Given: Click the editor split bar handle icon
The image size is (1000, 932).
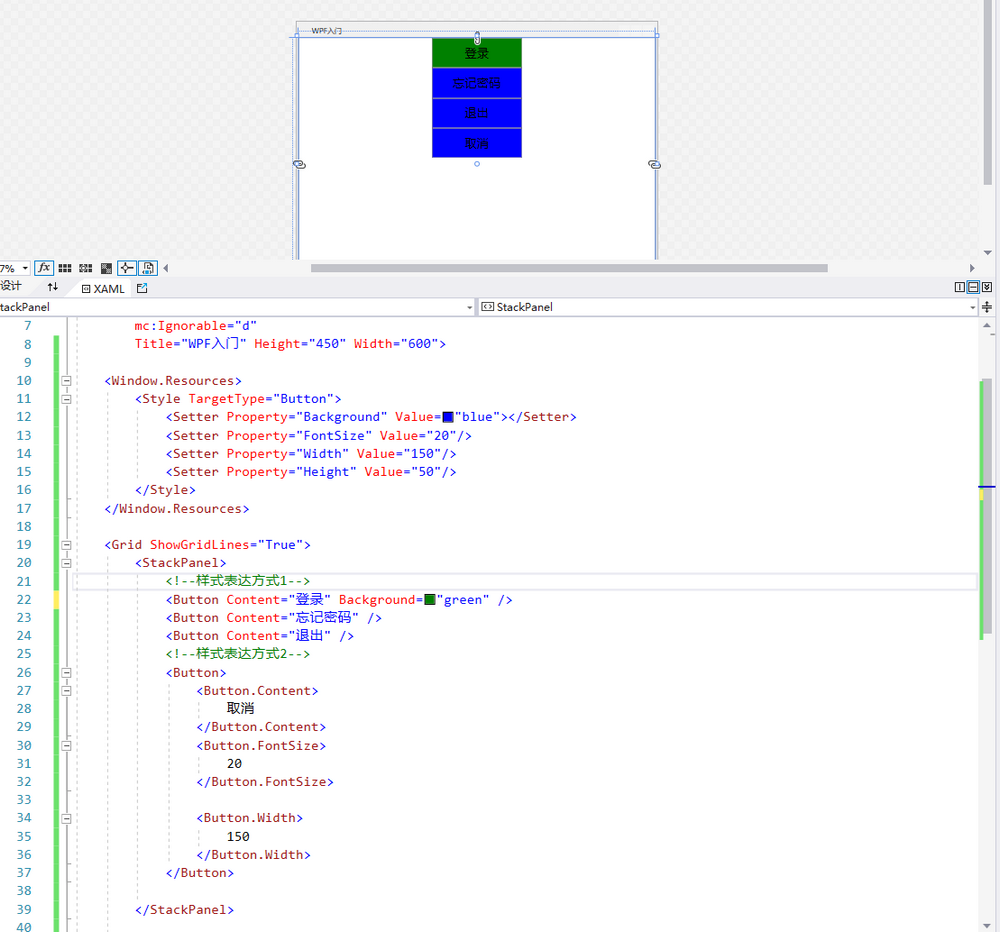Looking at the screenshot, I should click(987, 307).
